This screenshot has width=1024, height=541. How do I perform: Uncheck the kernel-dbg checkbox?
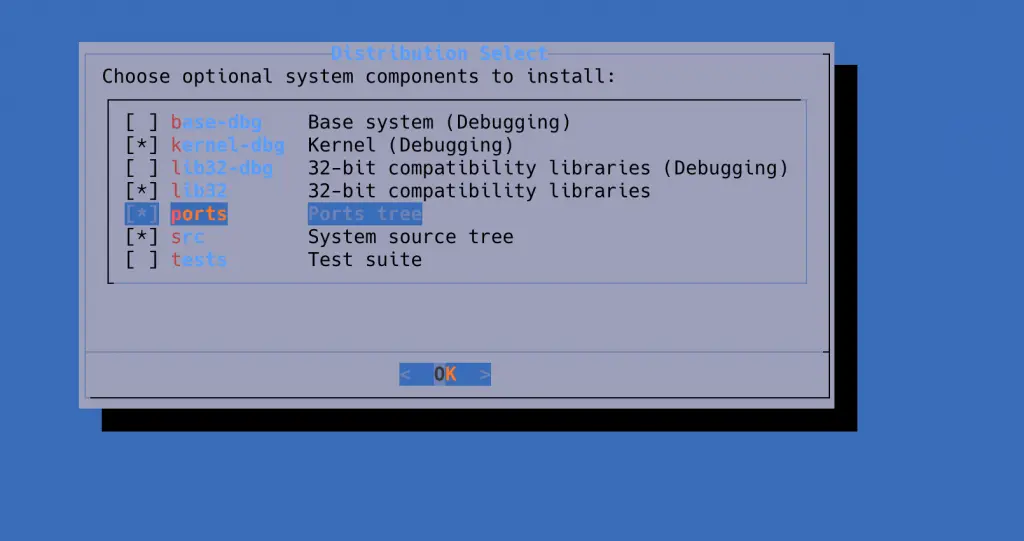point(142,145)
